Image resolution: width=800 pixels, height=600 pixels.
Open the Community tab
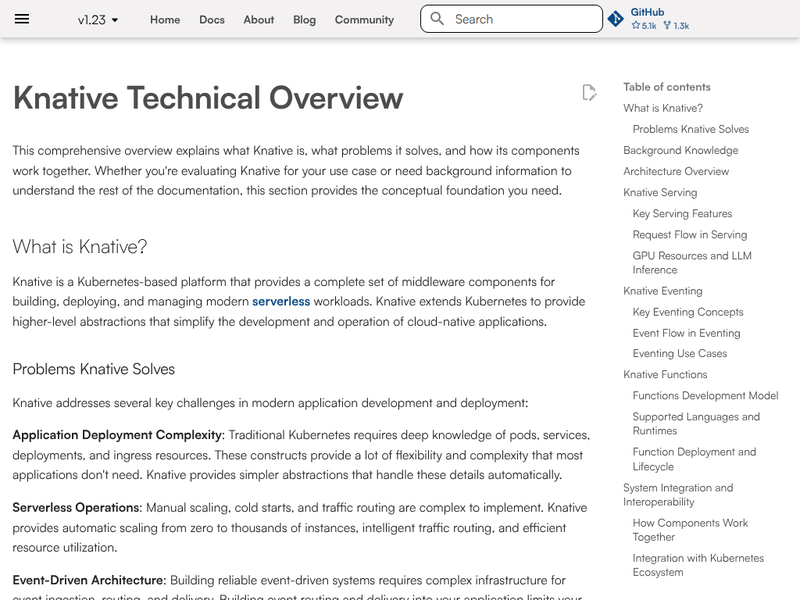coord(364,20)
